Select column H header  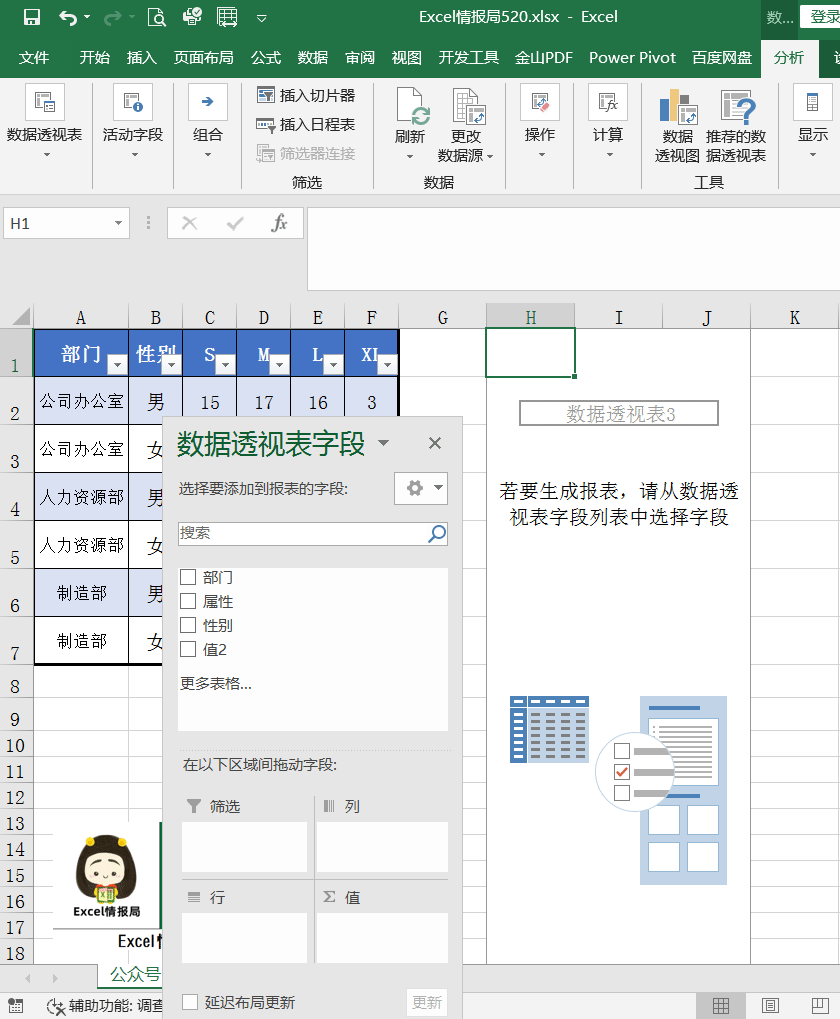(x=531, y=317)
